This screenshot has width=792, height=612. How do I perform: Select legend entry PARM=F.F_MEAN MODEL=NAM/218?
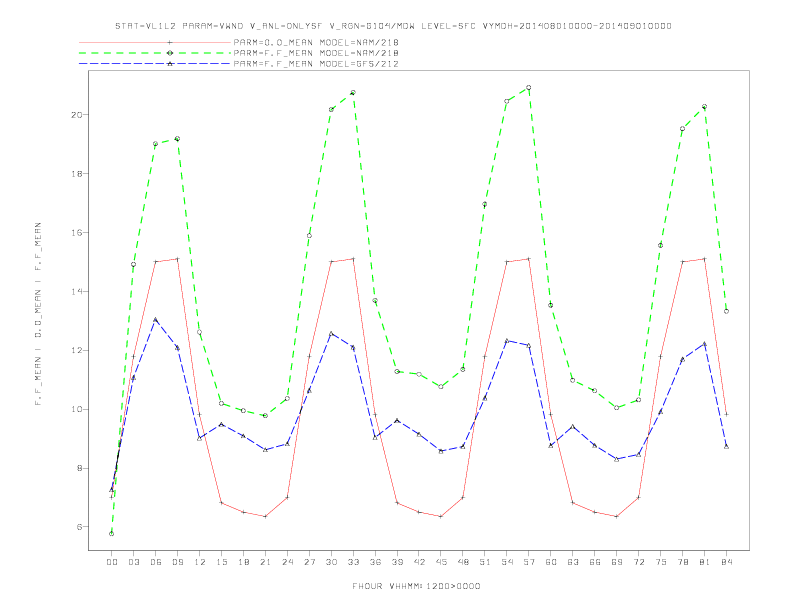coord(316,53)
